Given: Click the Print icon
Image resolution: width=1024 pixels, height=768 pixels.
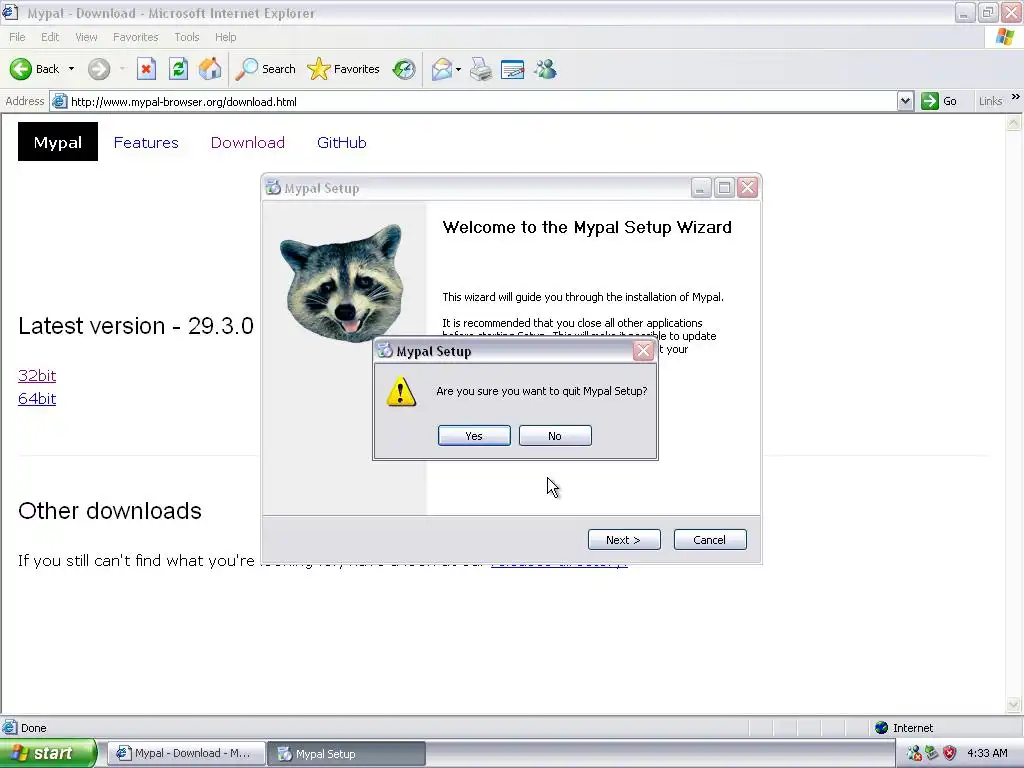Looking at the screenshot, I should (x=481, y=69).
